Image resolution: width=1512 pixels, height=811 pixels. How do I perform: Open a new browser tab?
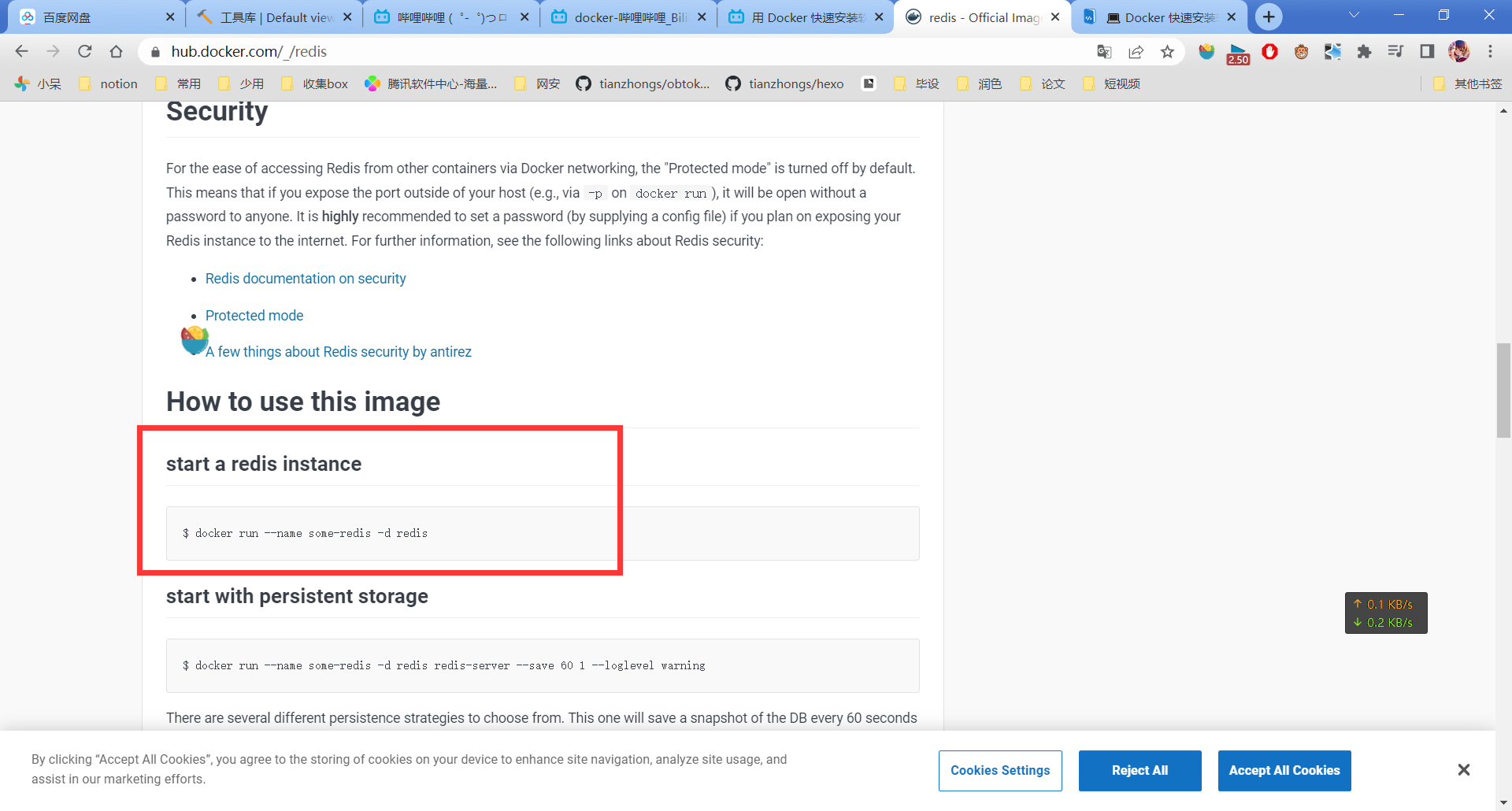(x=1269, y=17)
